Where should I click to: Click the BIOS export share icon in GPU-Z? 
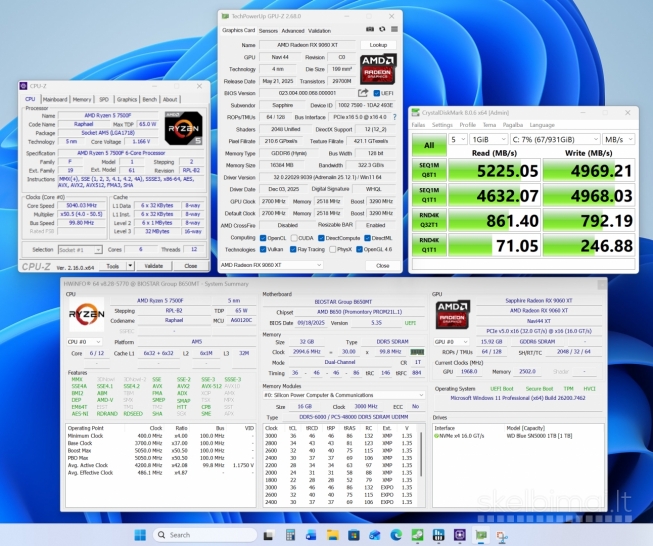pyautogui.click(x=363, y=93)
